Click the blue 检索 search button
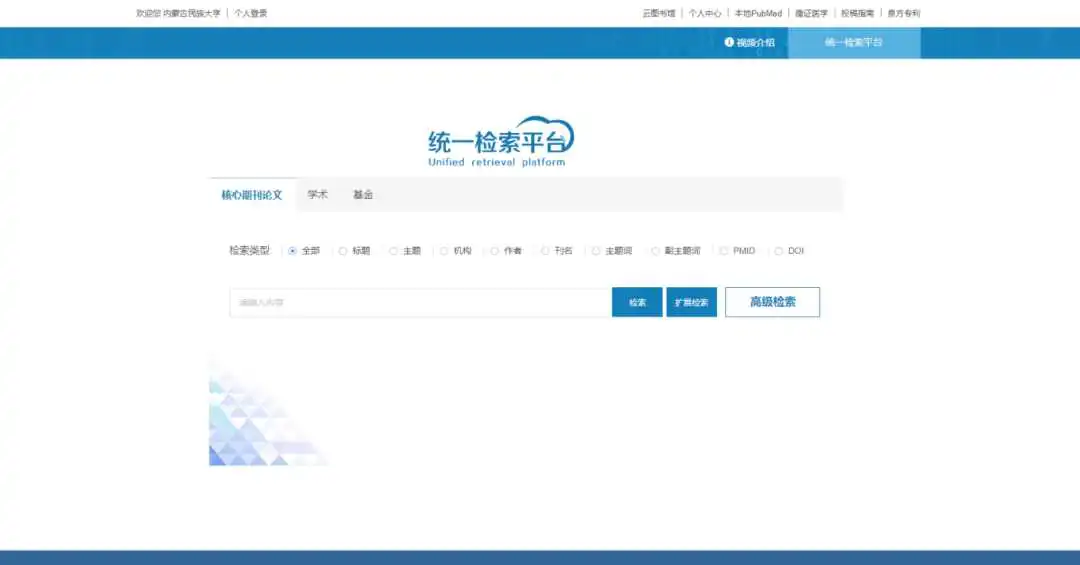1080x565 pixels. 637,302
